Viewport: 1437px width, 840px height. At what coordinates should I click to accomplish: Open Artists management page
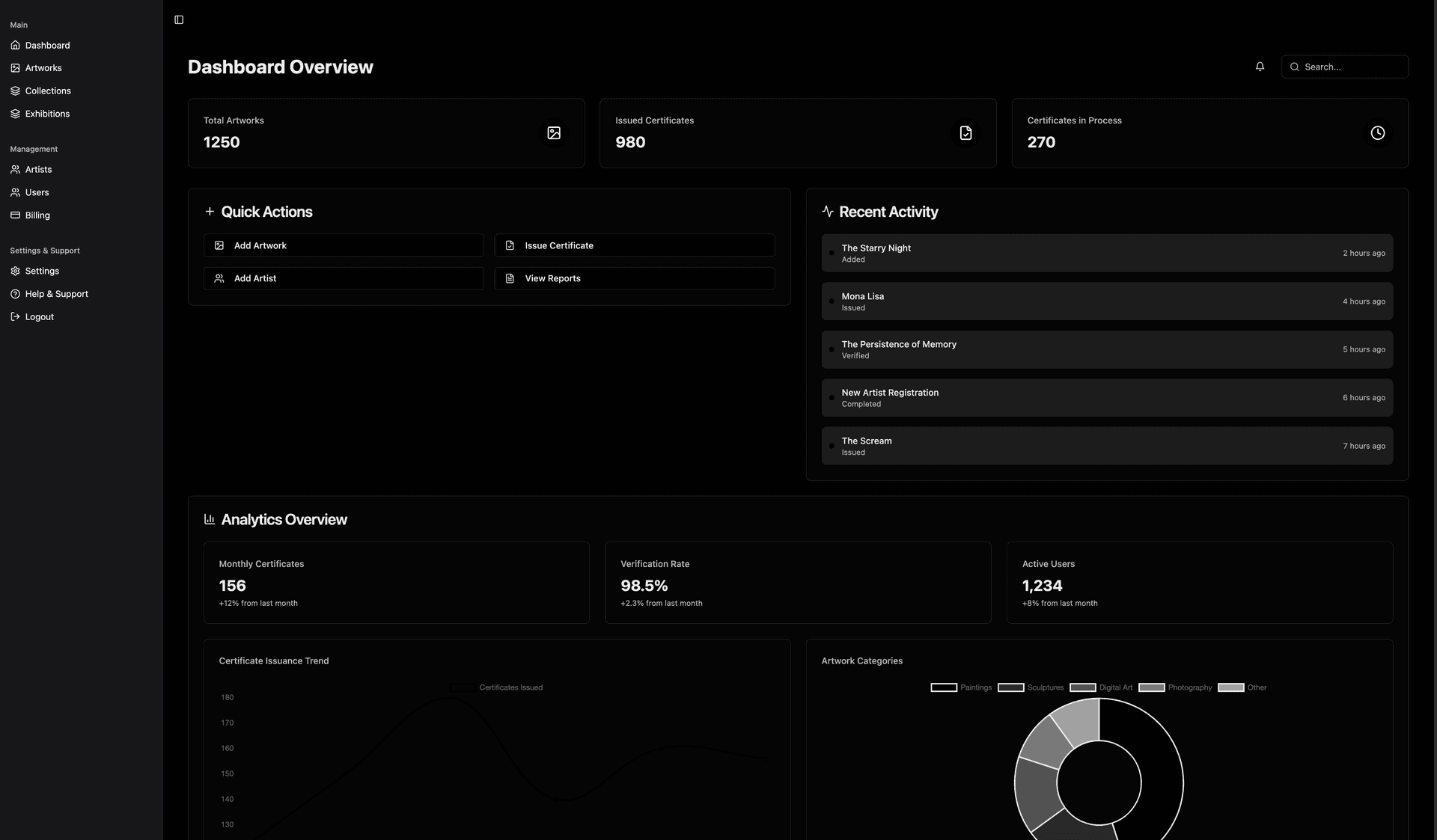[38, 170]
